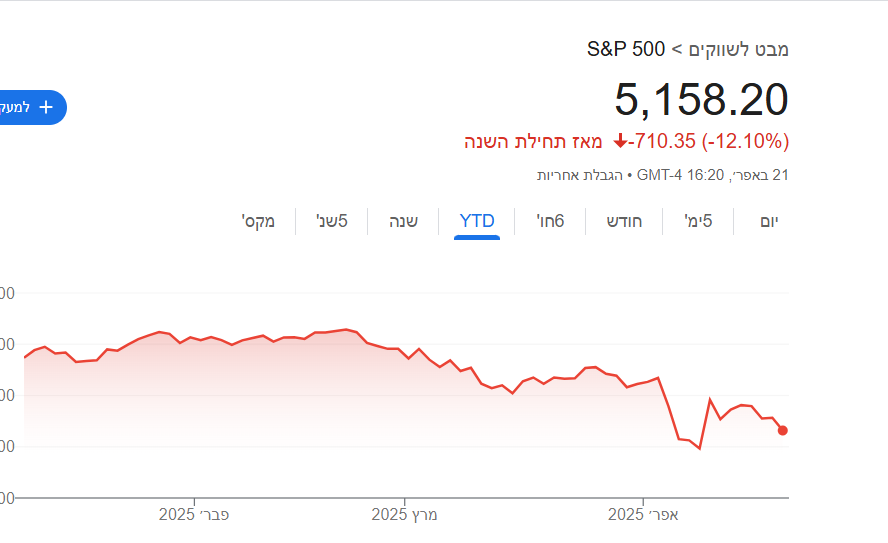The width and height of the screenshot is (888, 543).
Task: Click the red down-arrow icon beside -710.35
Action: point(621,141)
